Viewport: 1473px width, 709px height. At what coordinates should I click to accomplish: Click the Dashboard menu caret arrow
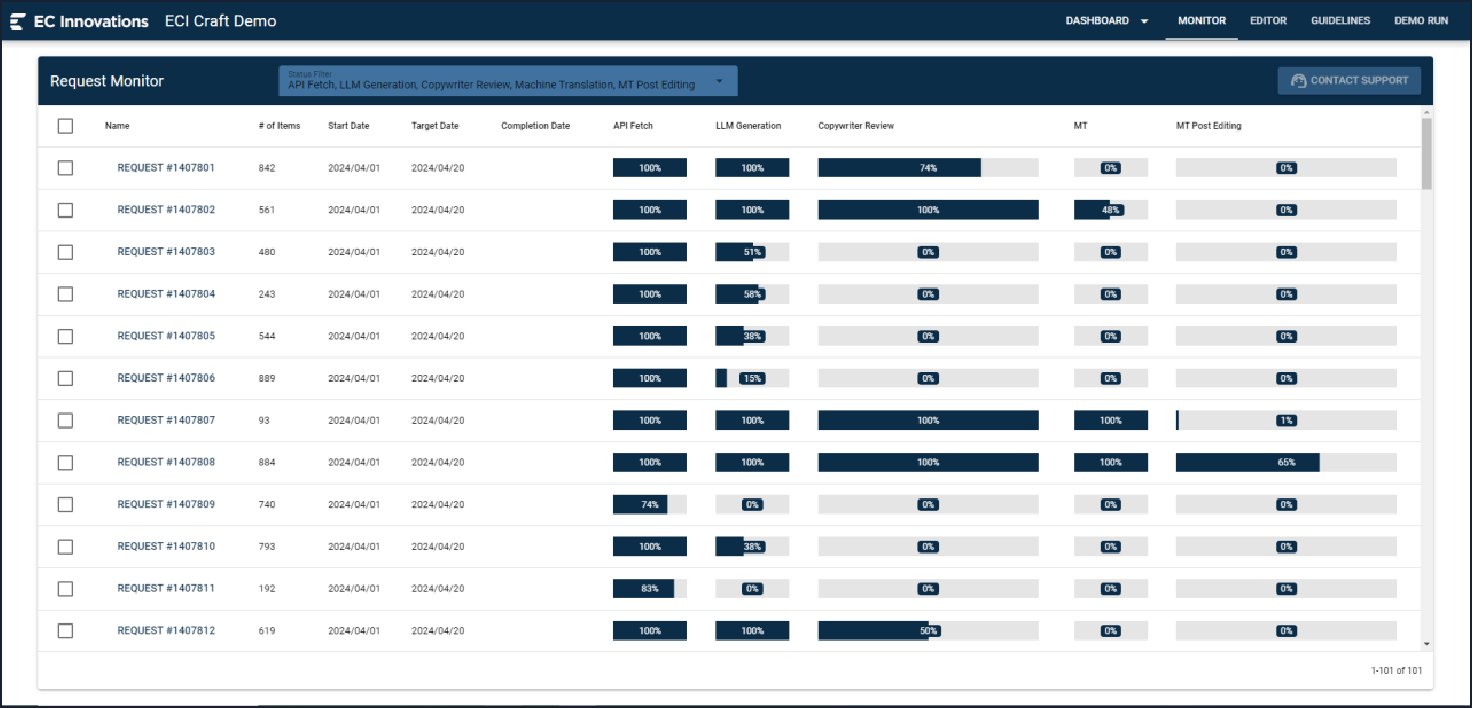click(x=1144, y=21)
